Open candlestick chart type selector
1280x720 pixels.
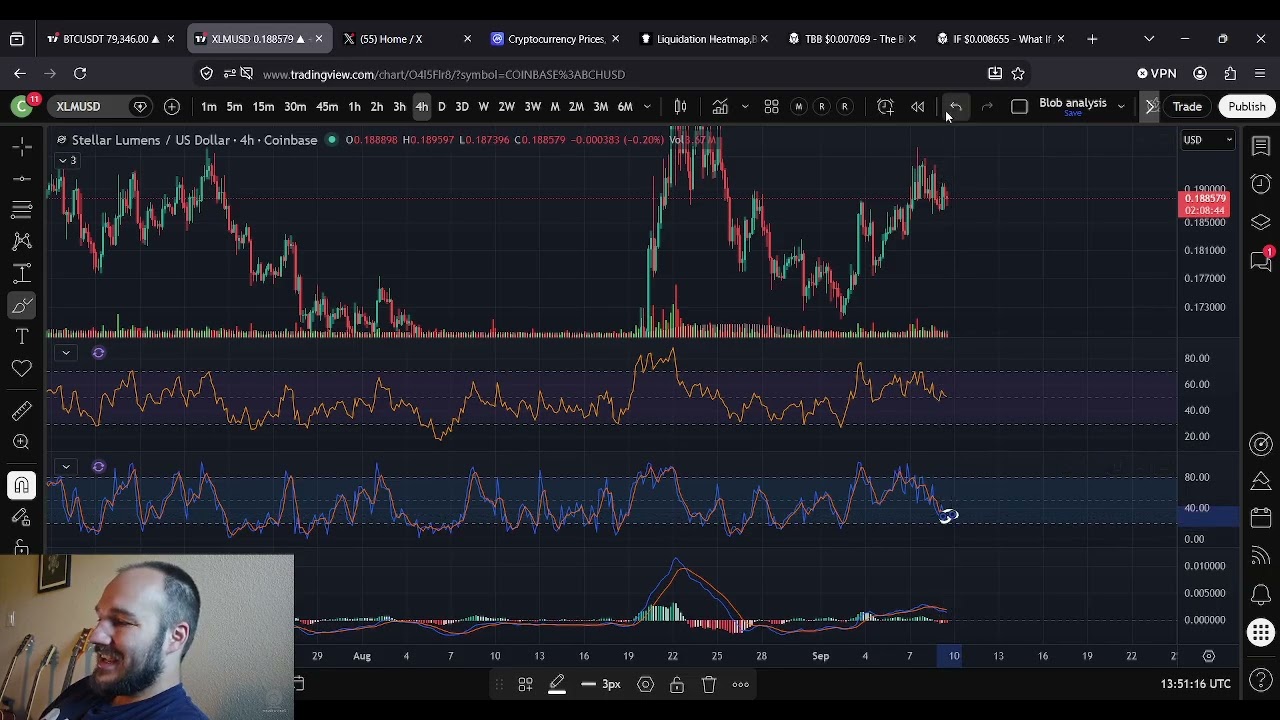pos(680,106)
